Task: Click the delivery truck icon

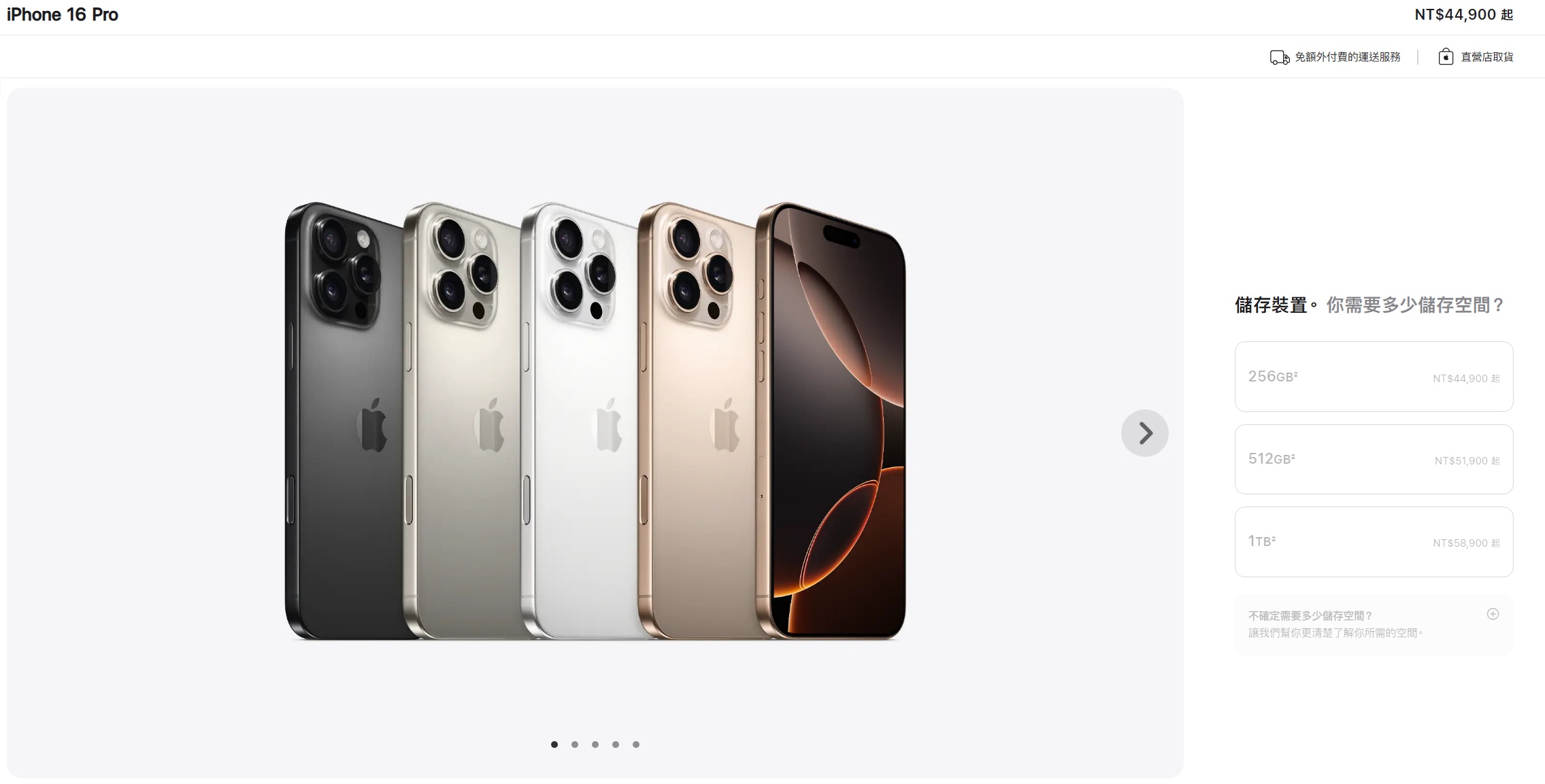Action: click(1279, 58)
